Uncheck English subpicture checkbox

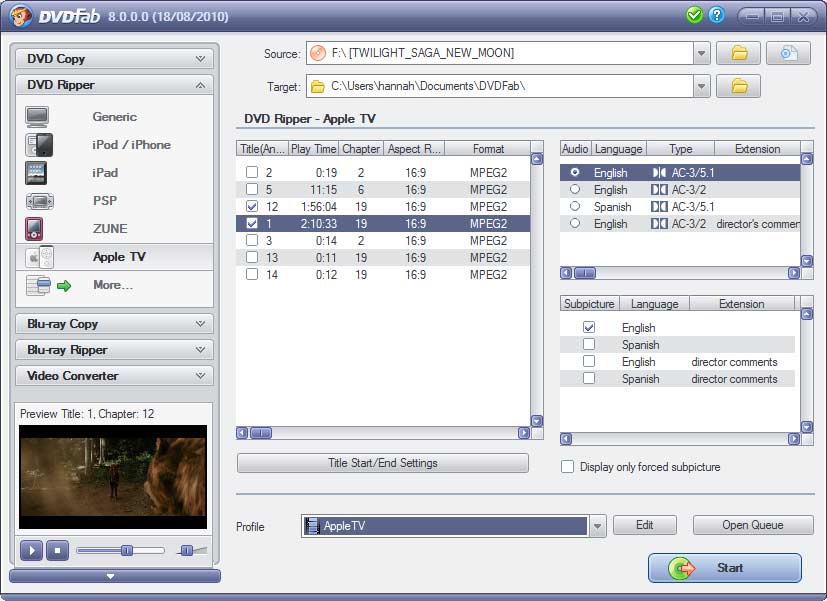(589, 327)
